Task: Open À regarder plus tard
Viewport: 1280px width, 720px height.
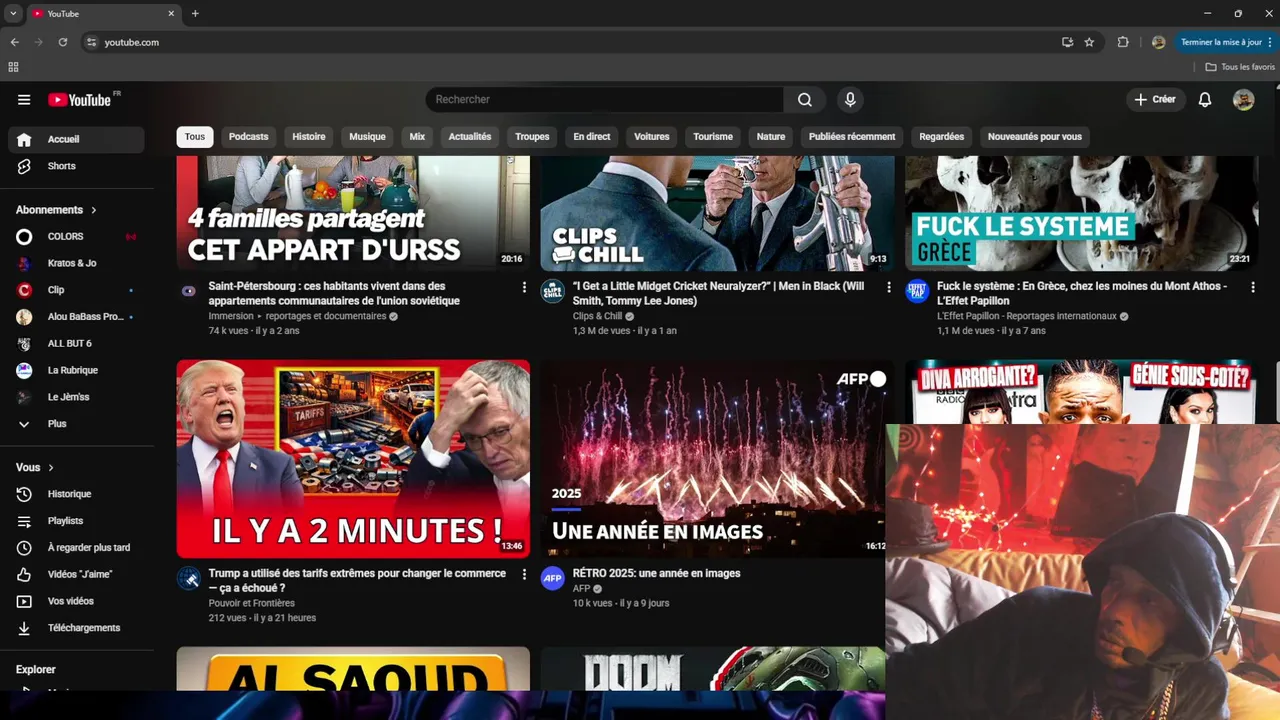Action: 76,548
